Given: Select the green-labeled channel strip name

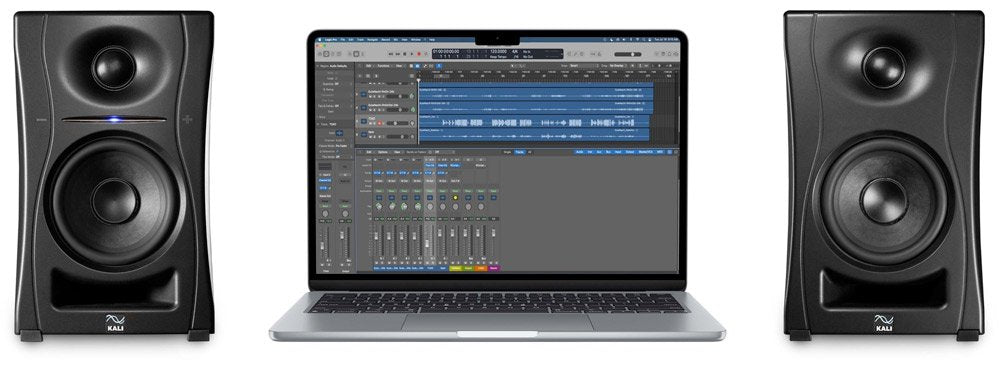Looking at the screenshot, I should tap(468, 268).
